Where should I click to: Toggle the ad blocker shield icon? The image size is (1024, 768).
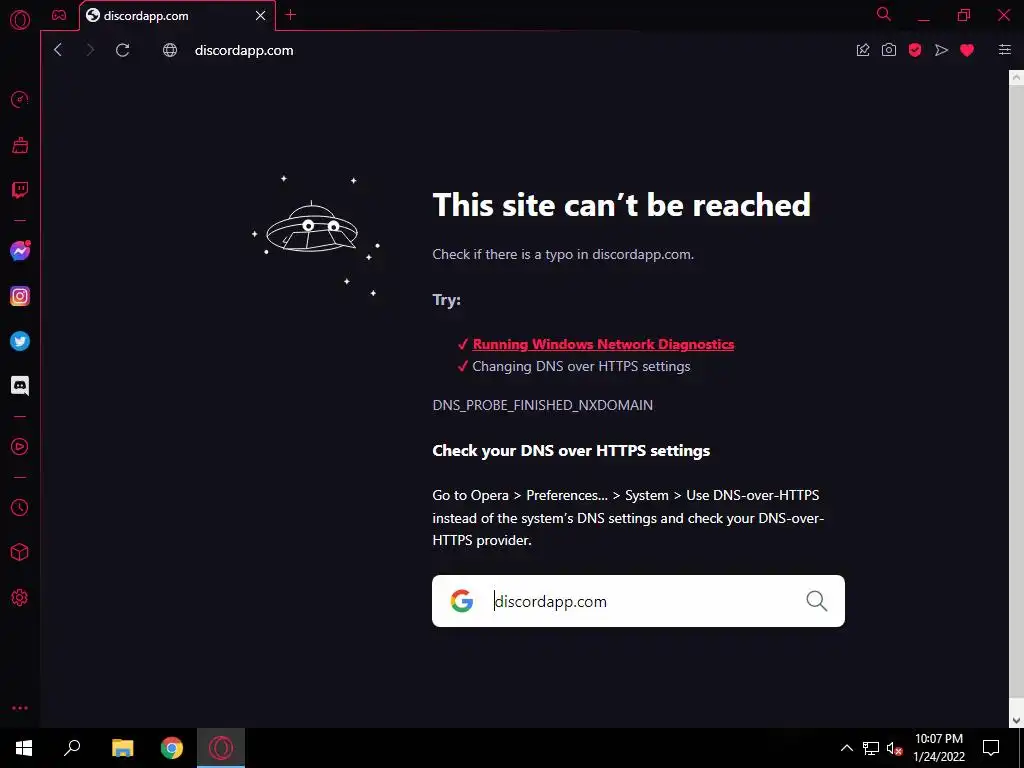tap(915, 50)
